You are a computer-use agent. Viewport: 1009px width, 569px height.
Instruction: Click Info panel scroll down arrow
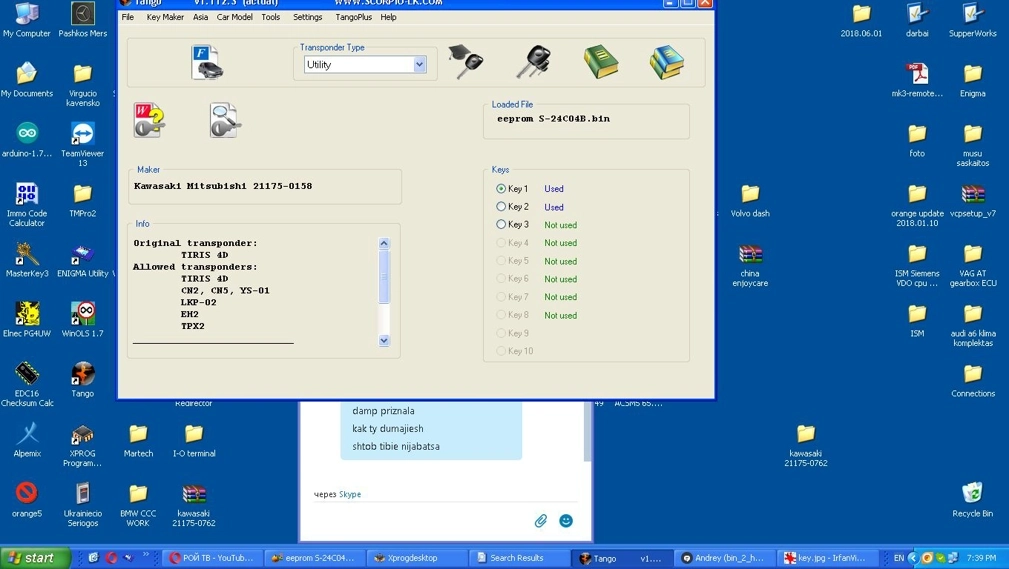coord(384,340)
